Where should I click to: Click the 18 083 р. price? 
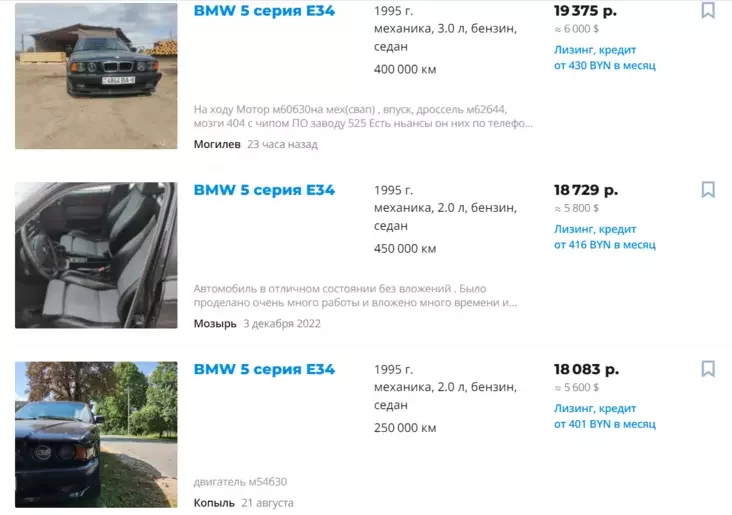coord(586,369)
